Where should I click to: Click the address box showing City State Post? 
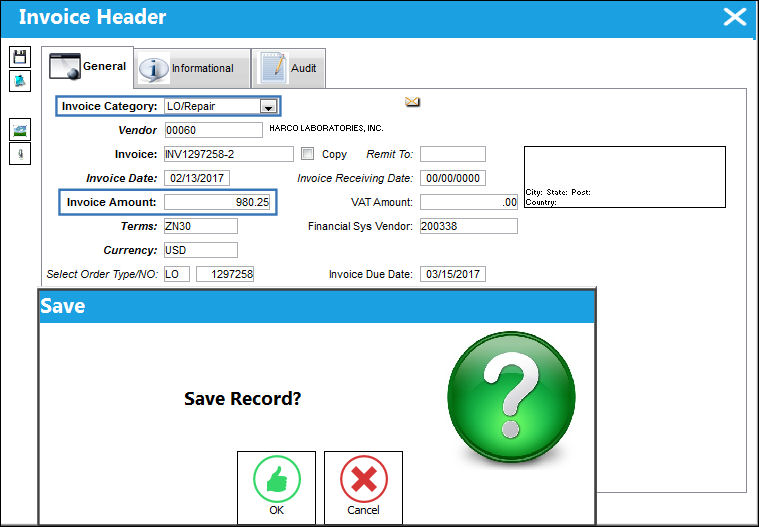coord(625,177)
